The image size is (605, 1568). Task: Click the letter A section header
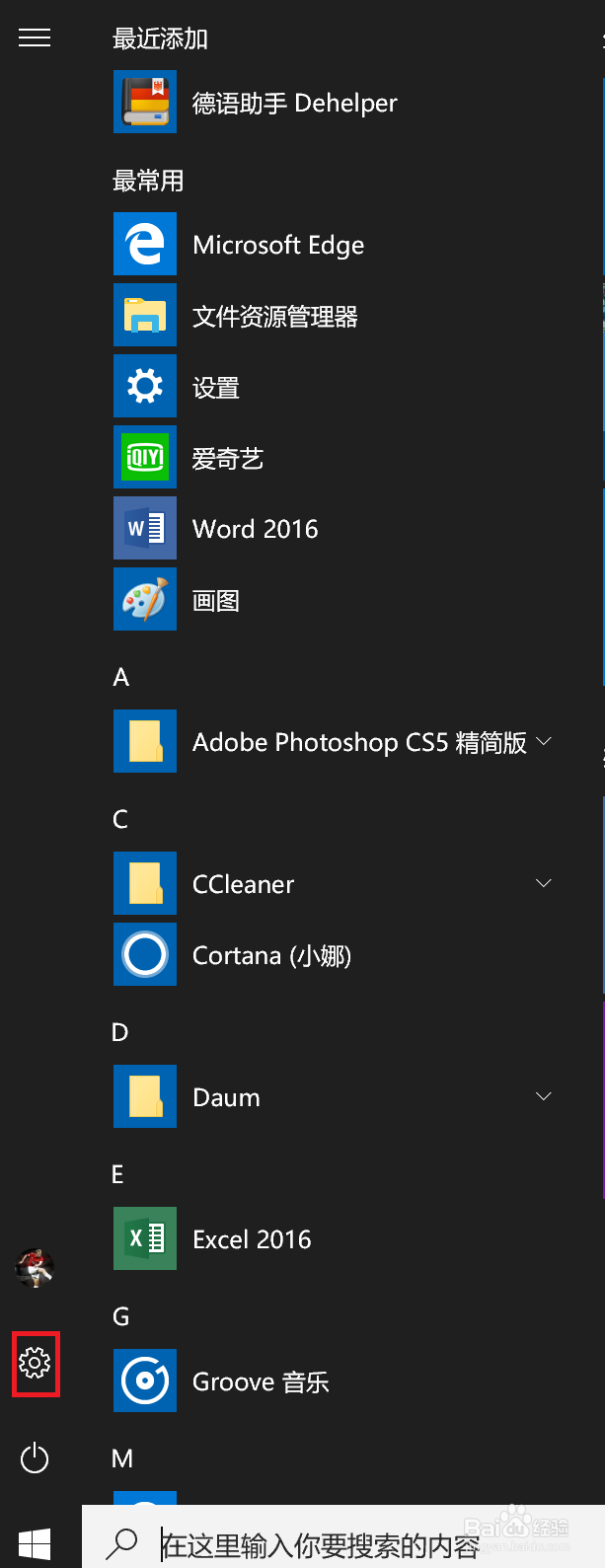[120, 677]
